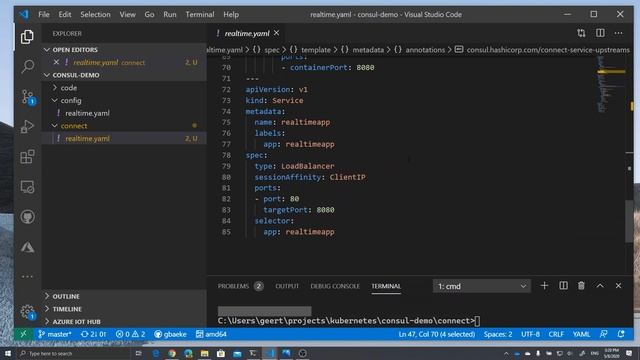This screenshot has height=360, width=640.
Task: Open the Run and Debug view
Action: pyautogui.click(x=27, y=127)
